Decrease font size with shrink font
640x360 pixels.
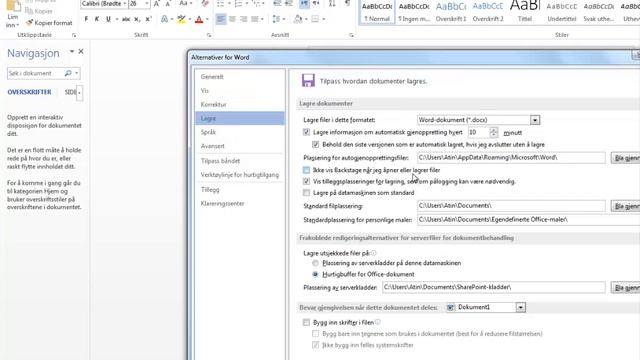(168, 4)
